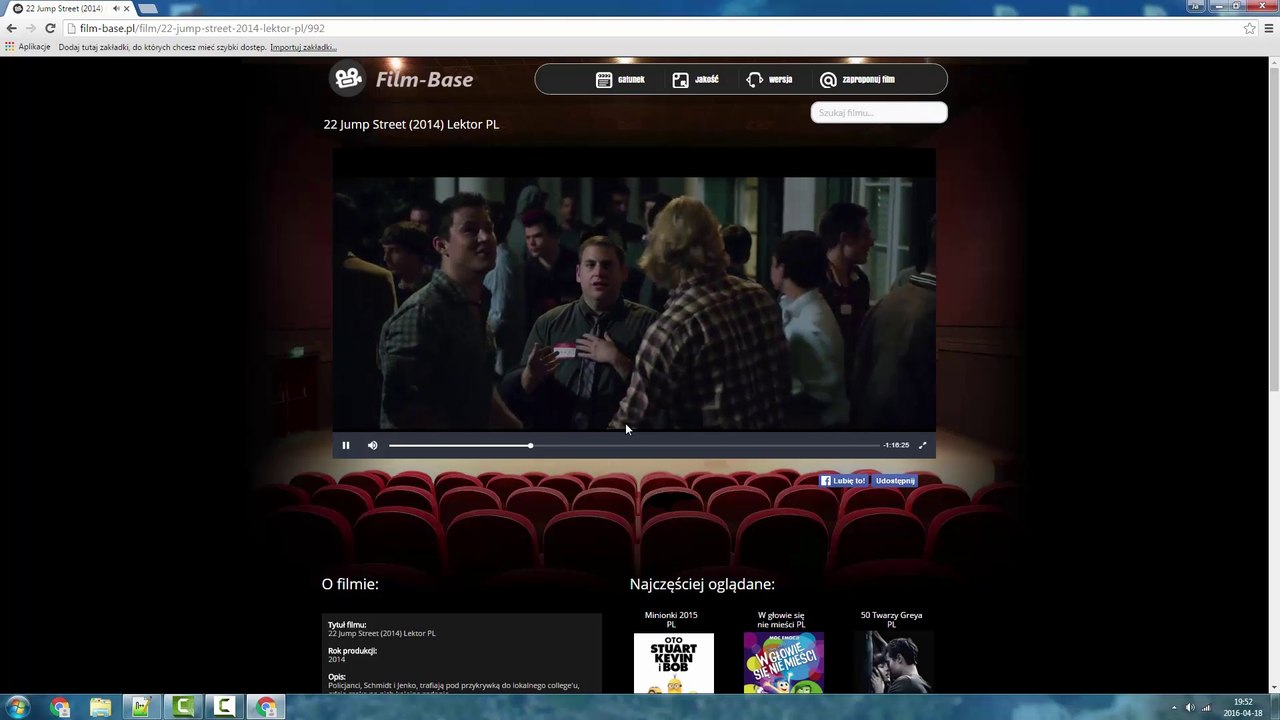Screen dimensions: 1280x720
Task: Click the Film-Base site name text
Action: pos(424,79)
